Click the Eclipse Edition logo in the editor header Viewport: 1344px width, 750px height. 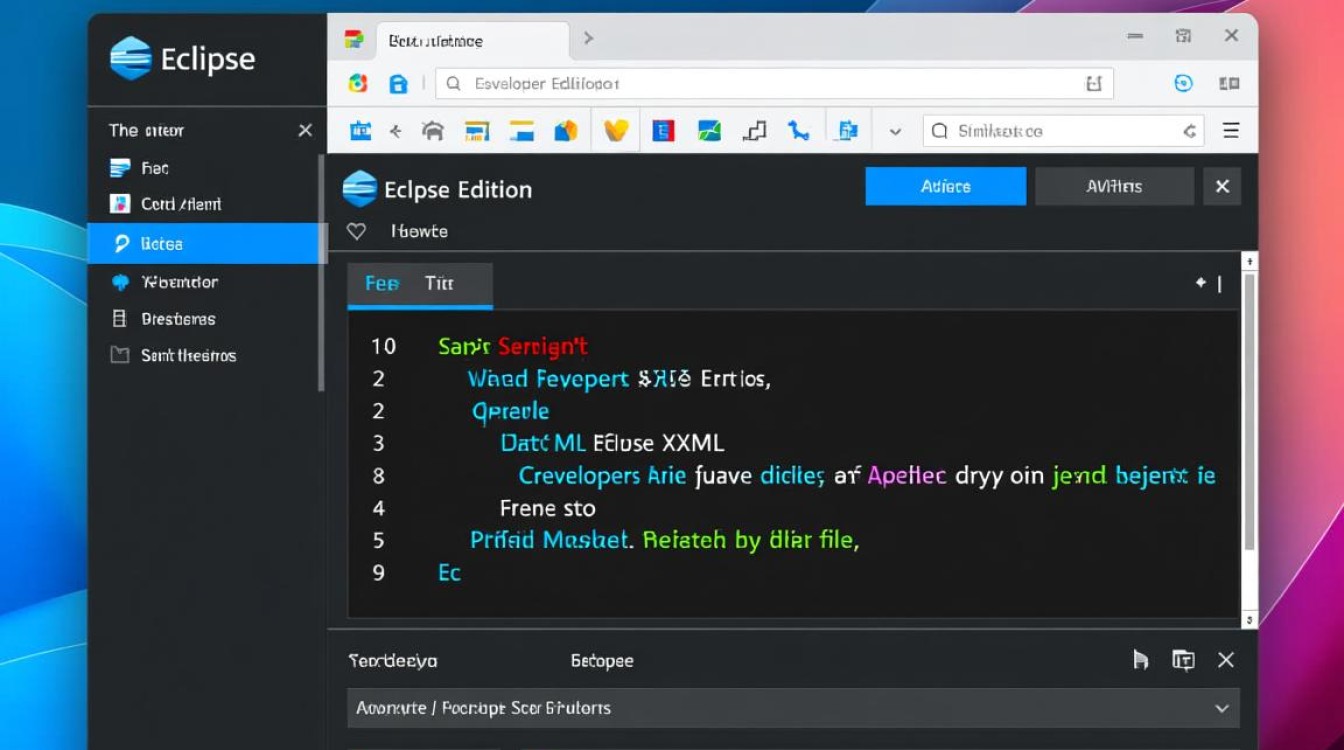(x=360, y=189)
